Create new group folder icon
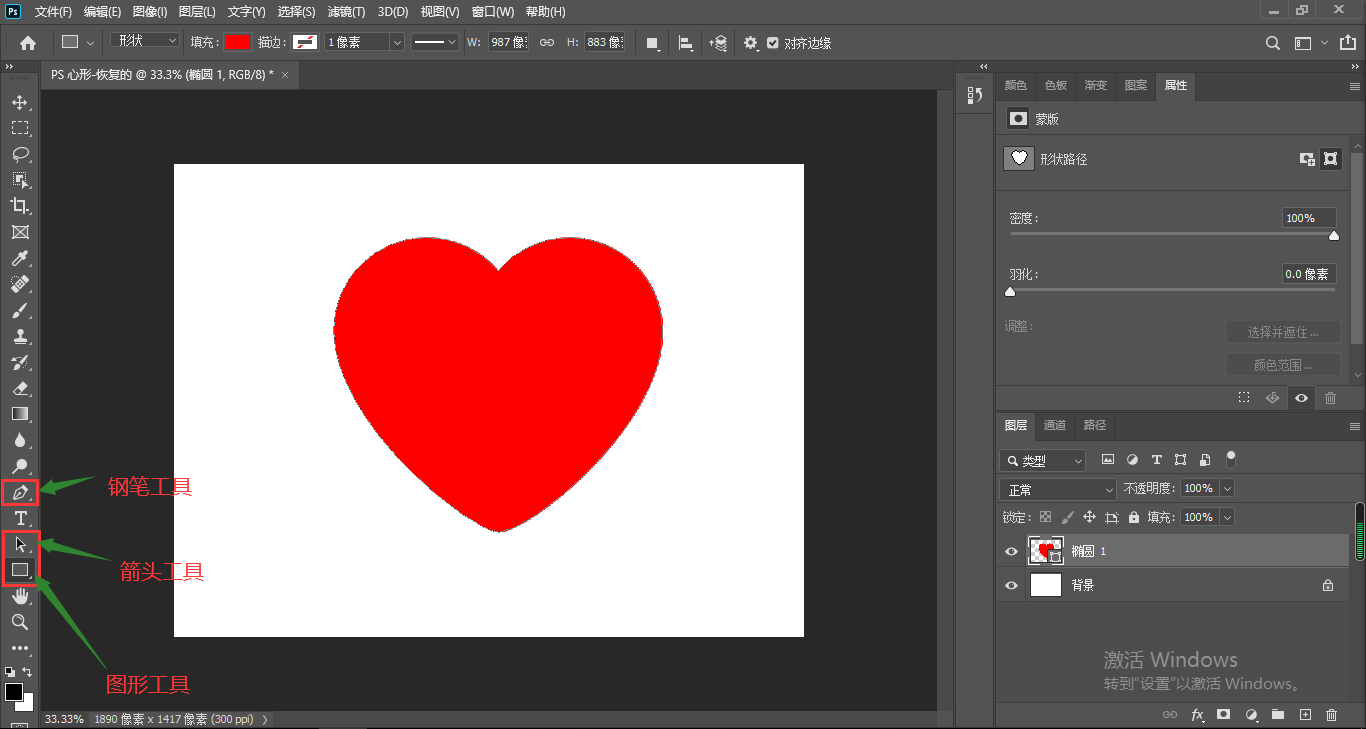This screenshot has width=1366, height=729. (x=1277, y=715)
